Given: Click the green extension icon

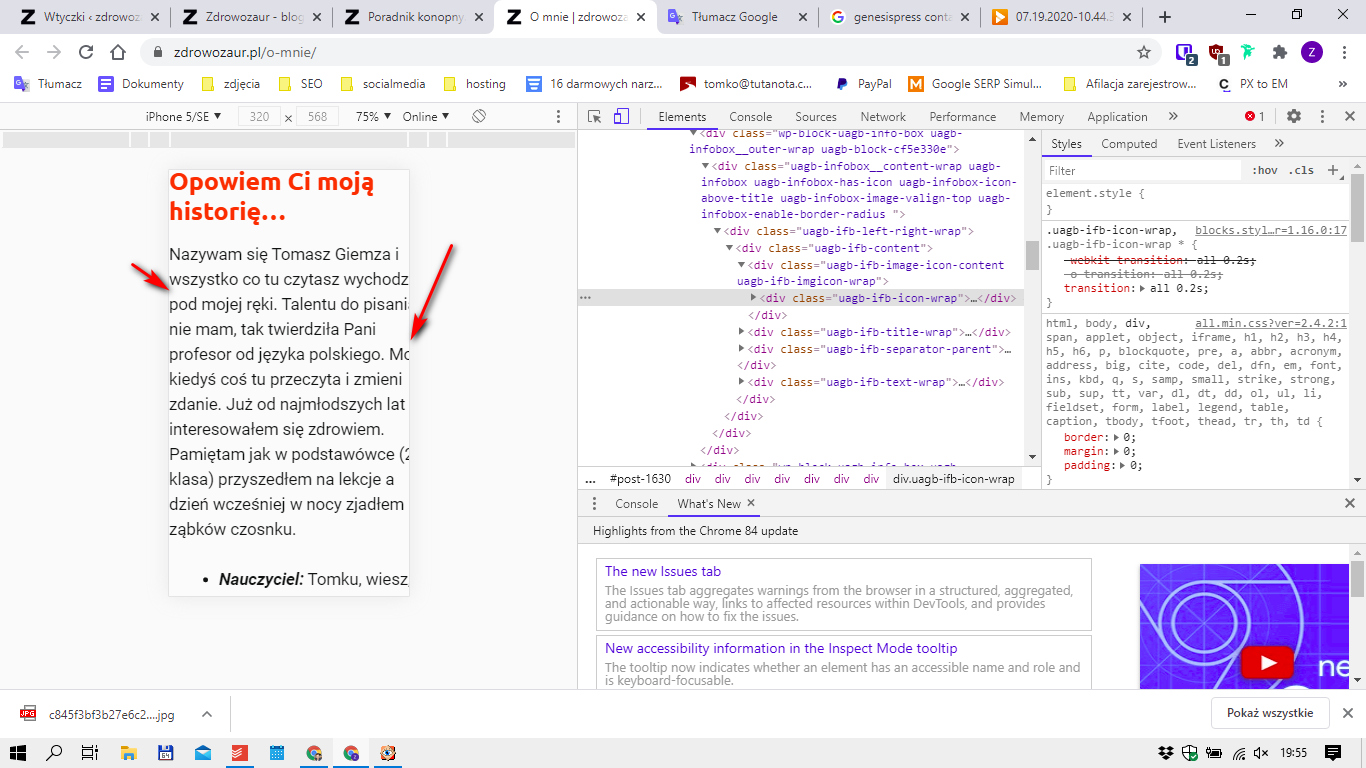Looking at the screenshot, I should [x=1249, y=52].
